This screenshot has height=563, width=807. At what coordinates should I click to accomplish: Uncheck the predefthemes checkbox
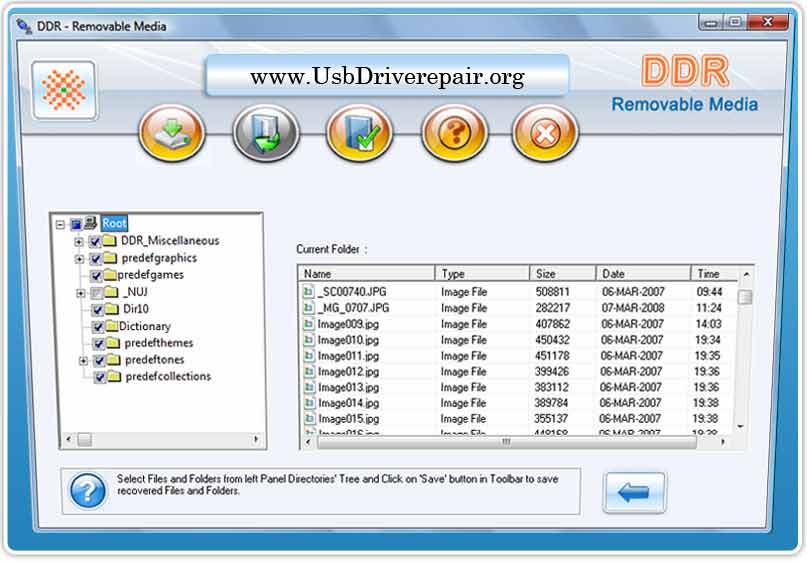tap(99, 344)
